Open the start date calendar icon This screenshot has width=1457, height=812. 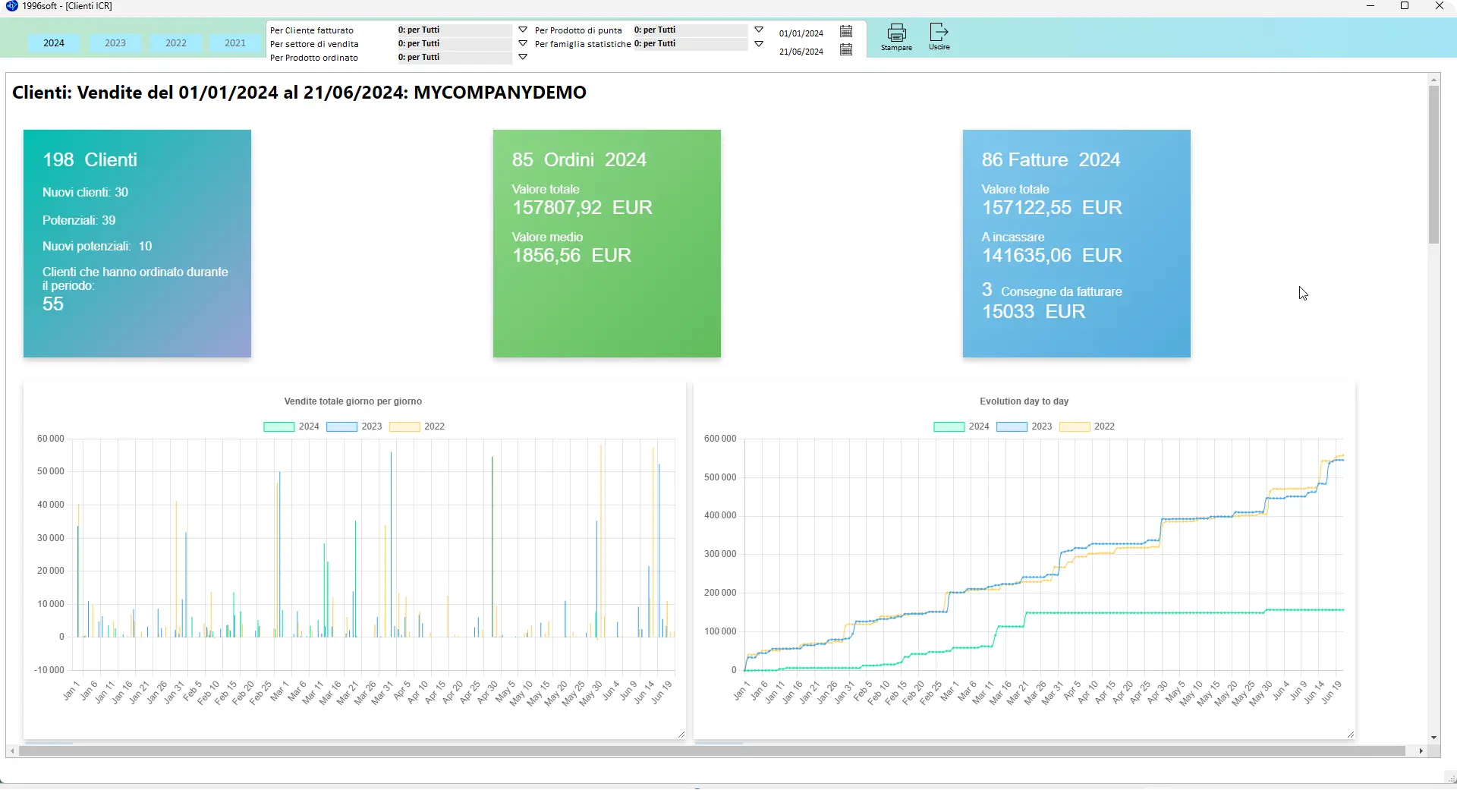pyautogui.click(x=846, y=31)
